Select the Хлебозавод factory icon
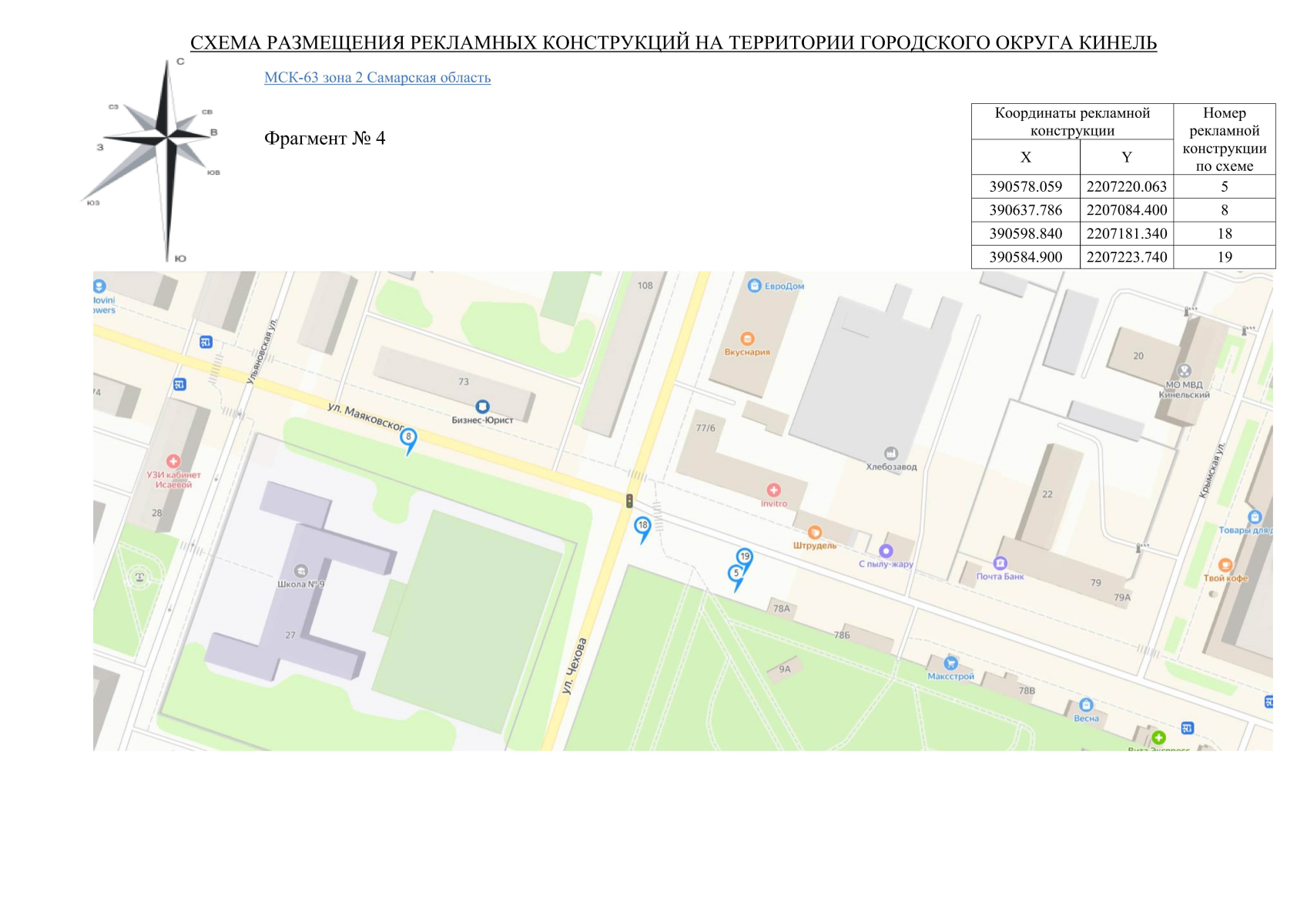 [x=891, y=454]
